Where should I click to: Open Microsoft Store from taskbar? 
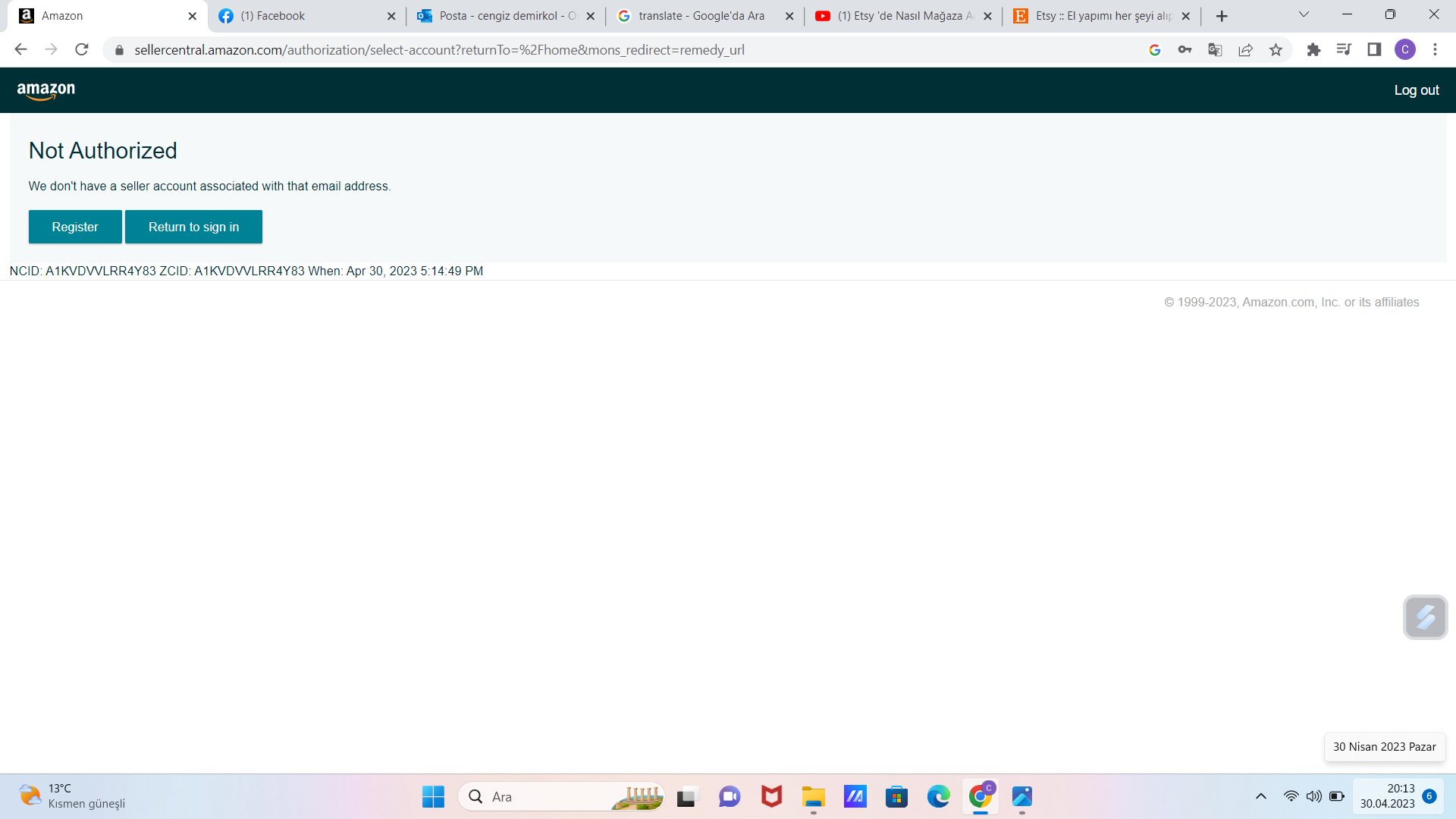(896, 797)
